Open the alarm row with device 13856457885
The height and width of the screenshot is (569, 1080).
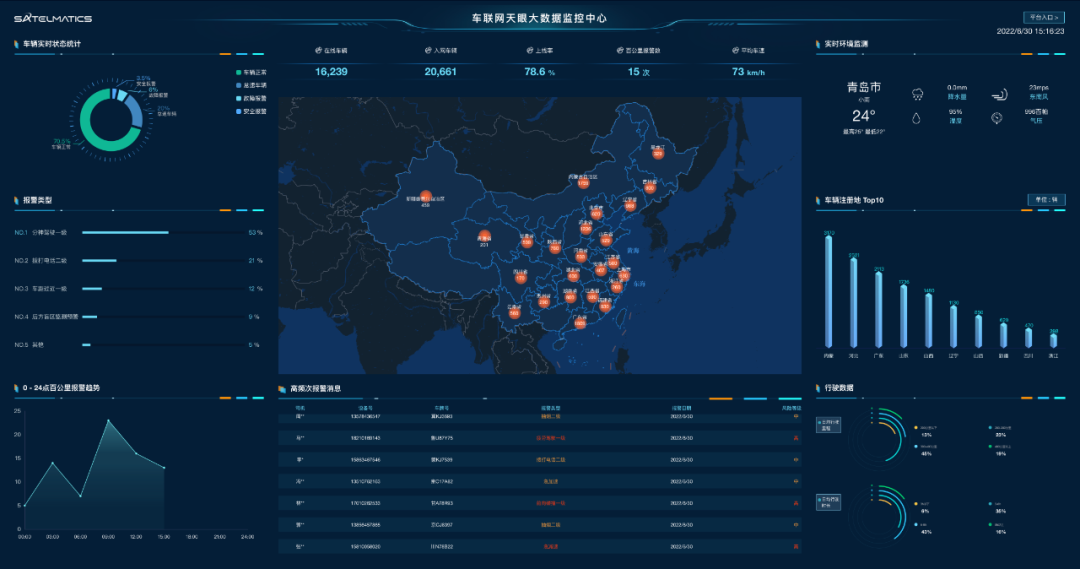point(539,525)
